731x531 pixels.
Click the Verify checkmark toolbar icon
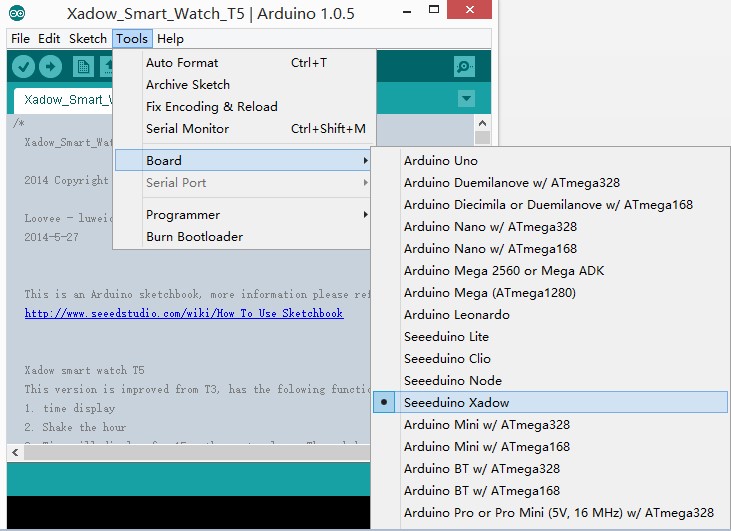(x=23, y=67)
